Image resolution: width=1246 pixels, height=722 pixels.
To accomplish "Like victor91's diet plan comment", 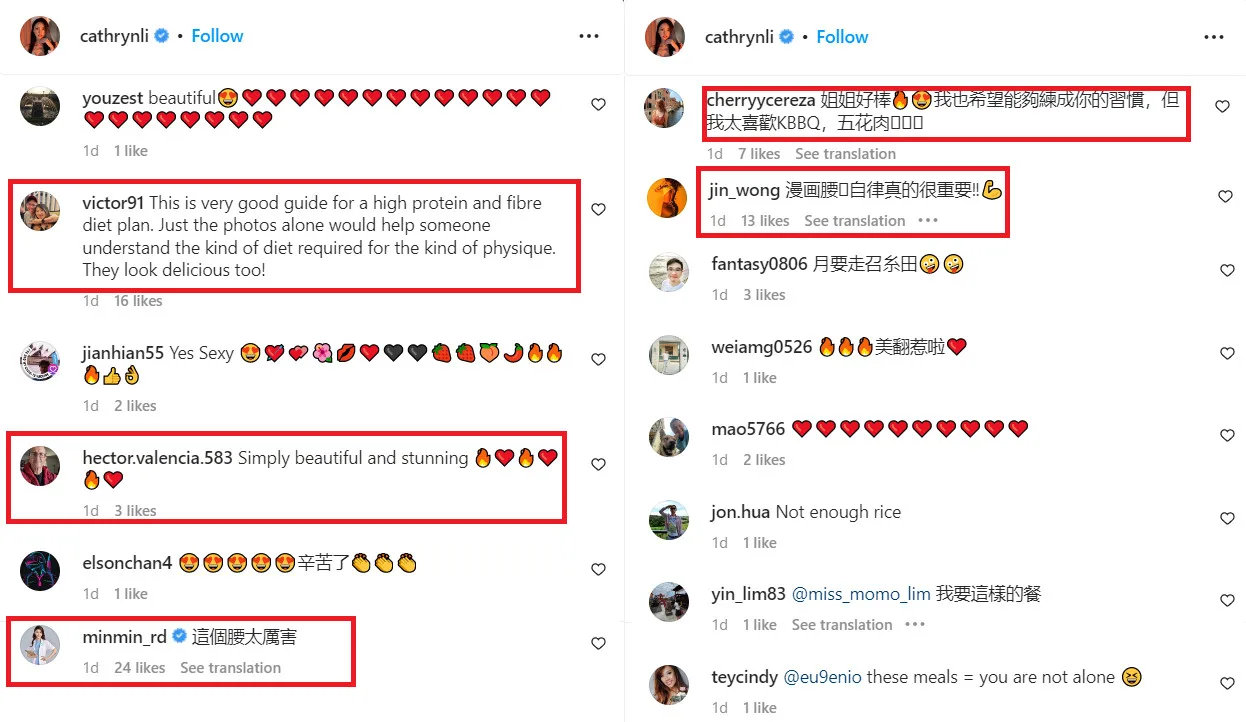I will [x=598, y=209].
